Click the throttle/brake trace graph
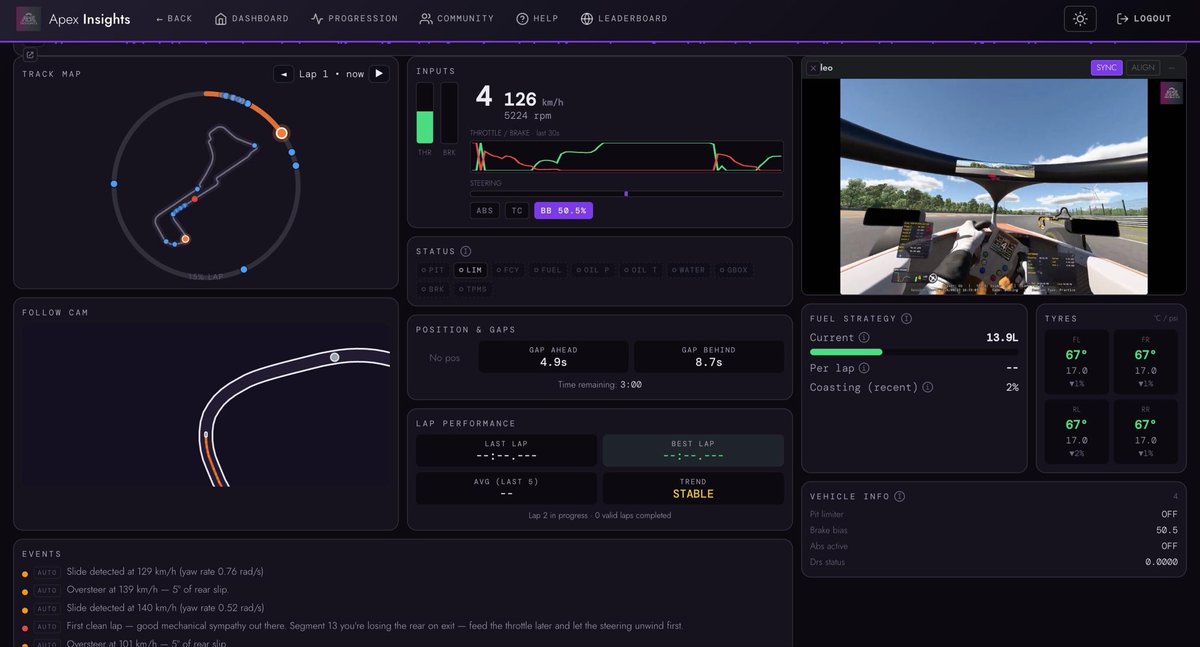The image size is (1200, 647). [x=626, y=156]
